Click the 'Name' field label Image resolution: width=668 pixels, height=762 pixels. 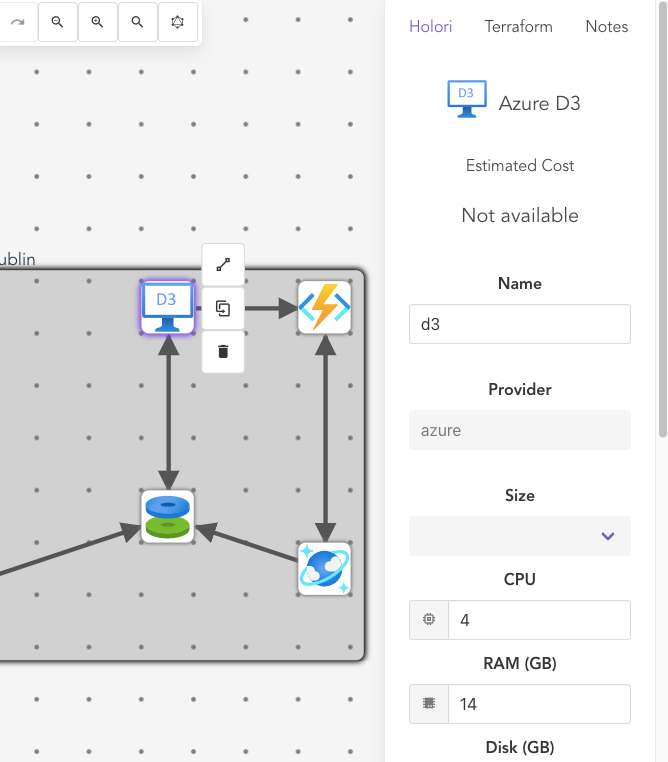point(520,283)
